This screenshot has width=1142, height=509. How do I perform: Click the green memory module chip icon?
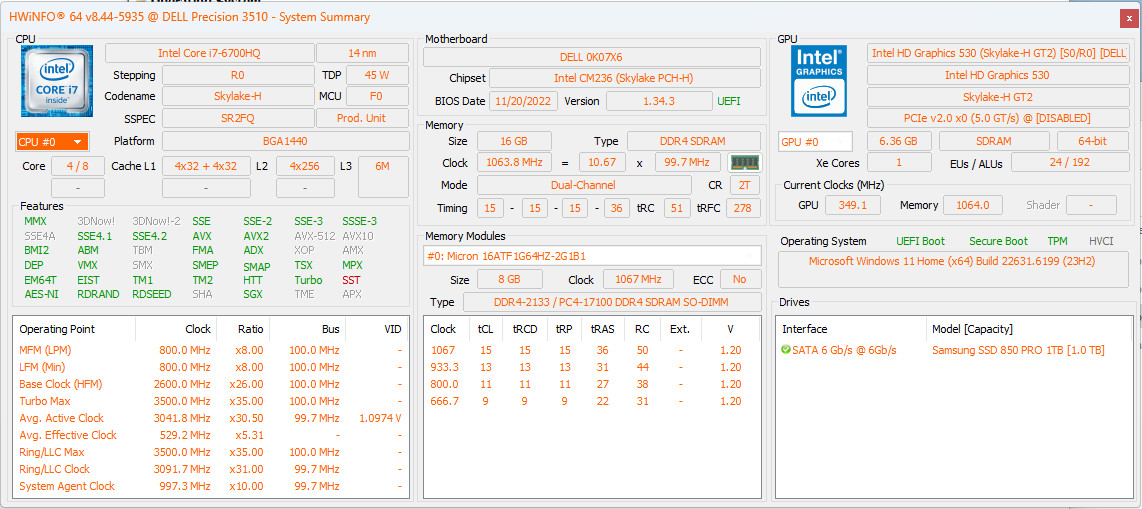[744, 162]
